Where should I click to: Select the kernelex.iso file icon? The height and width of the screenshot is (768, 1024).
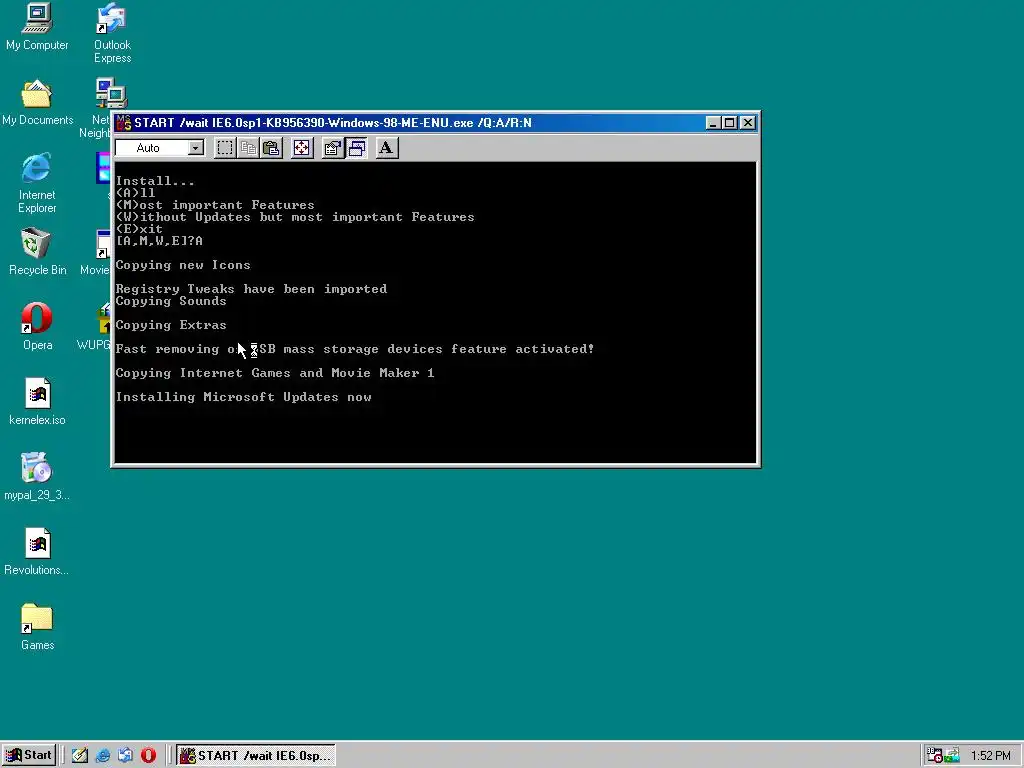(x=37, y=402)
